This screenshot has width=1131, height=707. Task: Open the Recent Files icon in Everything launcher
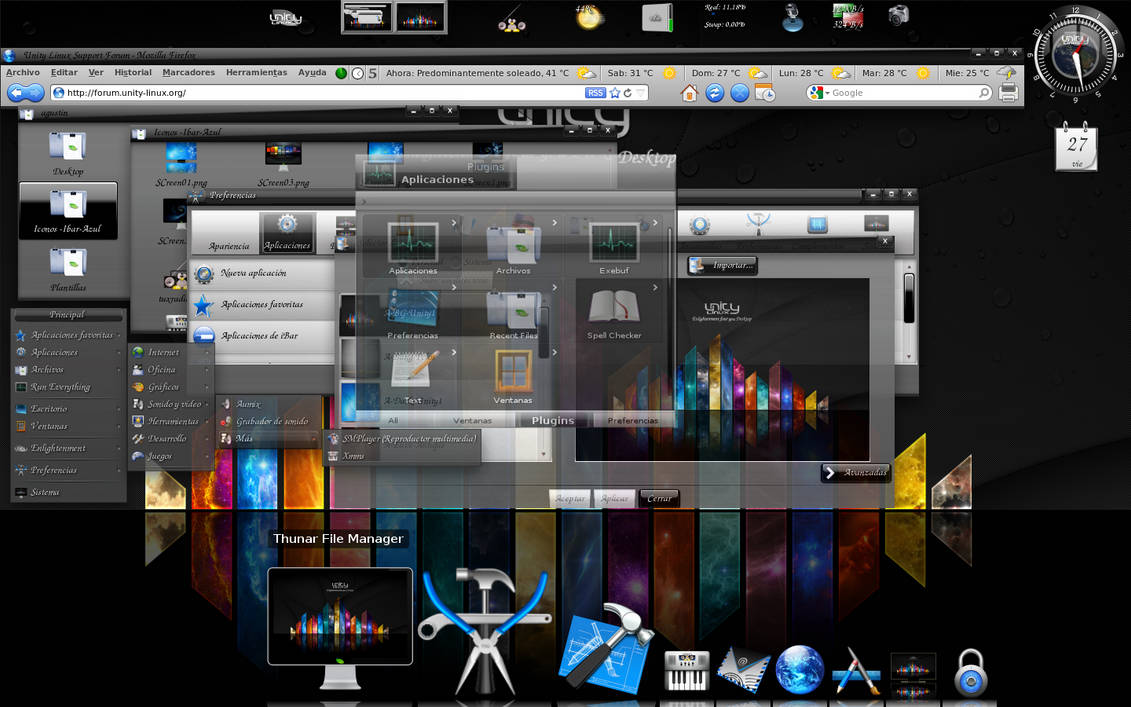tap(513, 313)
